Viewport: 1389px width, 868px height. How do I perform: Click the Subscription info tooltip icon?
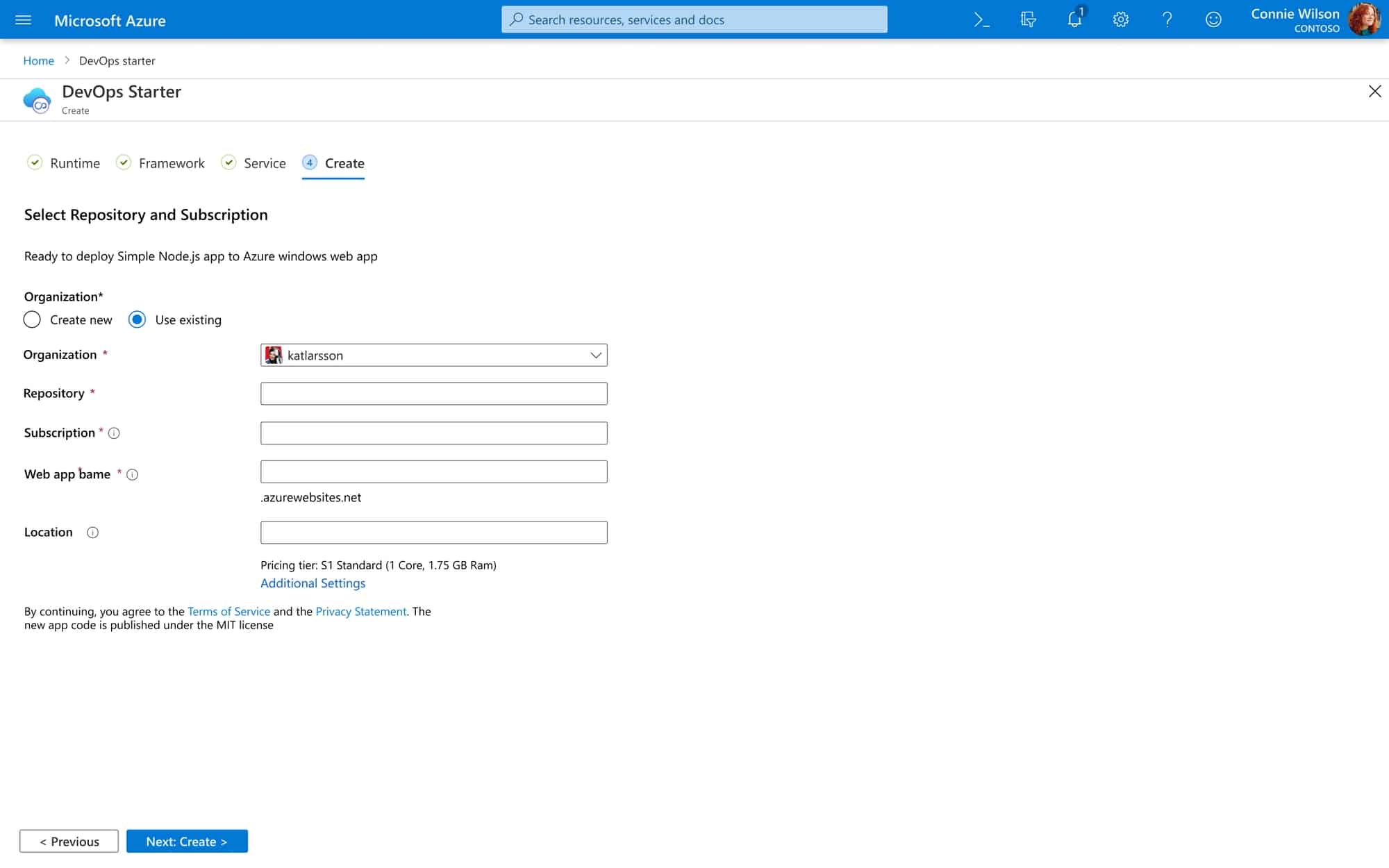[114, 433]
